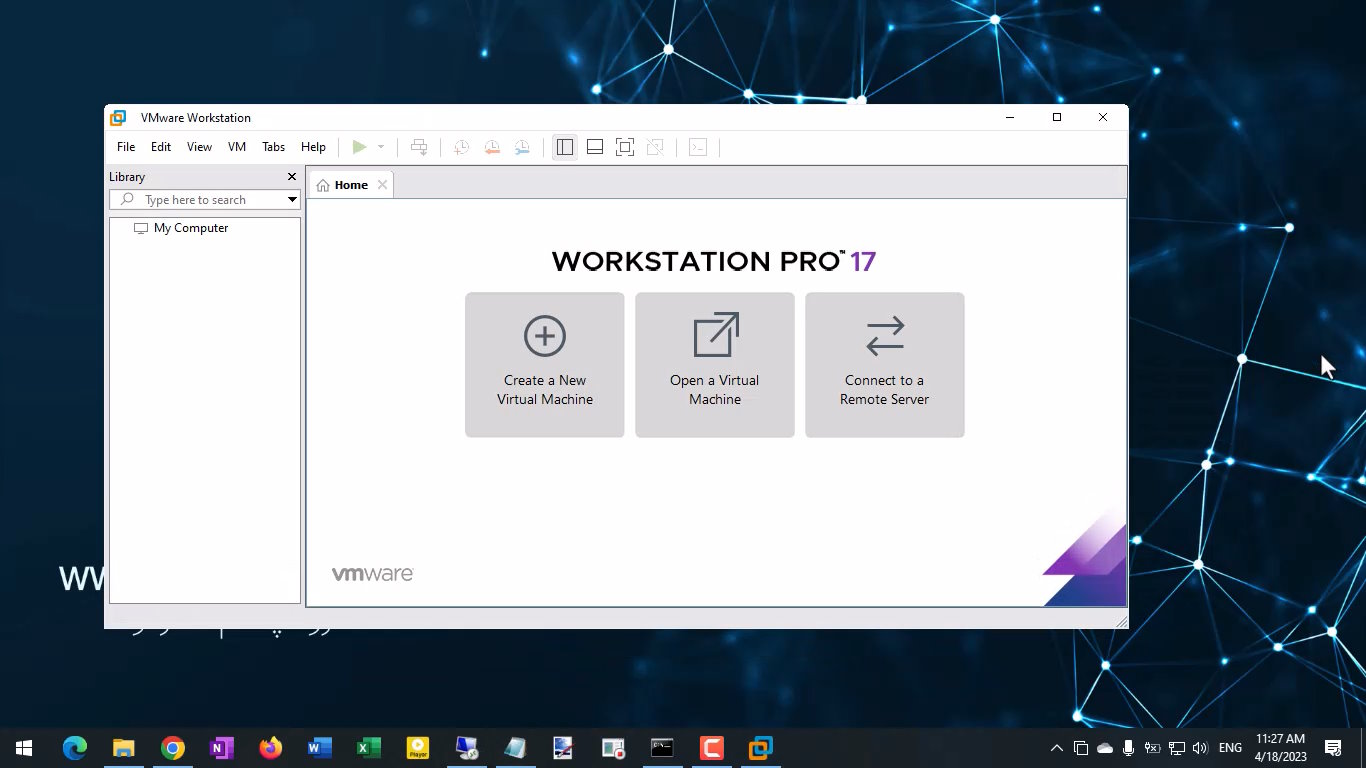Open the Snapshot Manager wrench icon

tap(522, 147)
